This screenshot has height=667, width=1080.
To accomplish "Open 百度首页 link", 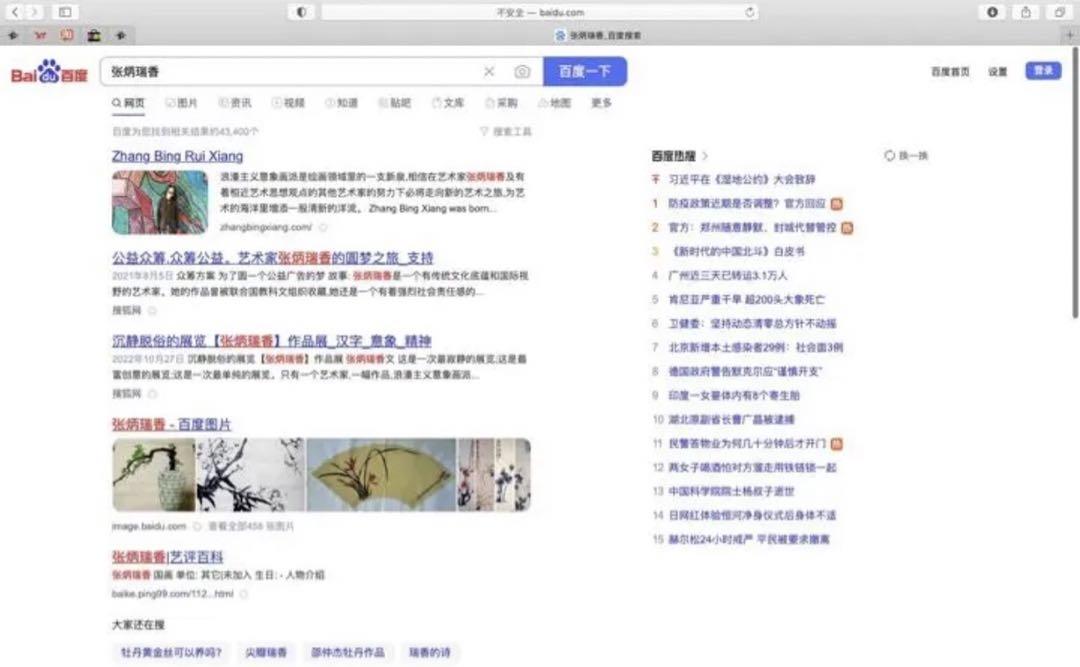I will [x=950, y=72].
